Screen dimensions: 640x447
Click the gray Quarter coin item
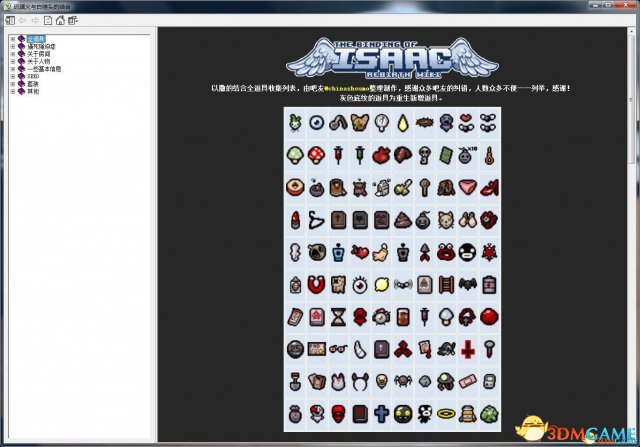pyautogui.click(x=295, y=349)
